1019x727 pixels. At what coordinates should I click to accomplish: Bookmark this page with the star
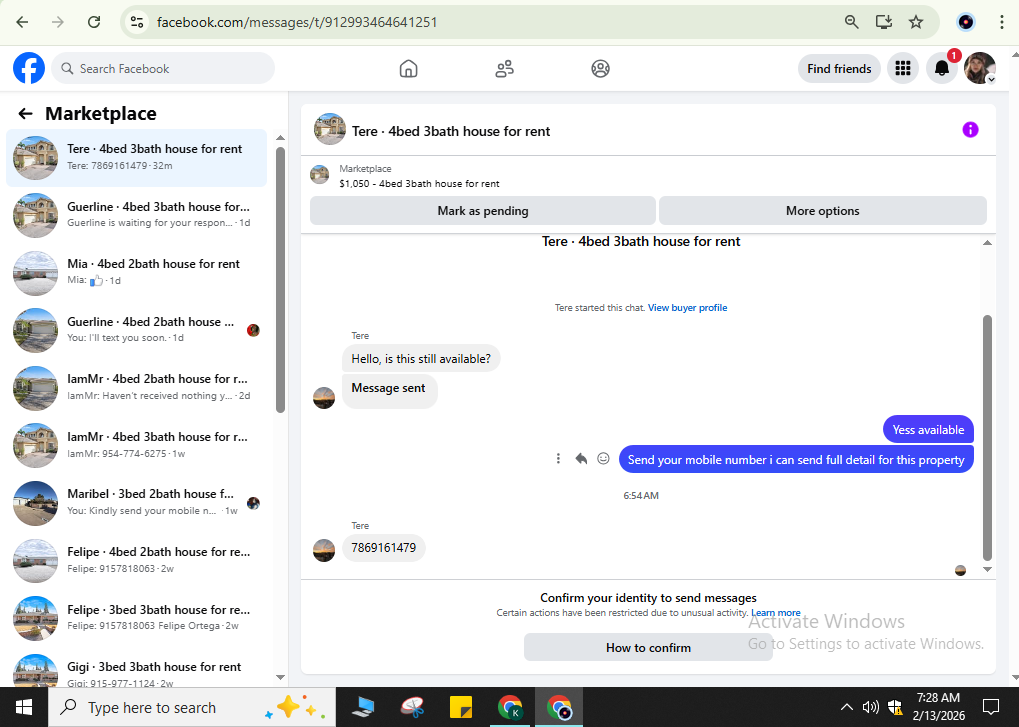tap(916, 22)
